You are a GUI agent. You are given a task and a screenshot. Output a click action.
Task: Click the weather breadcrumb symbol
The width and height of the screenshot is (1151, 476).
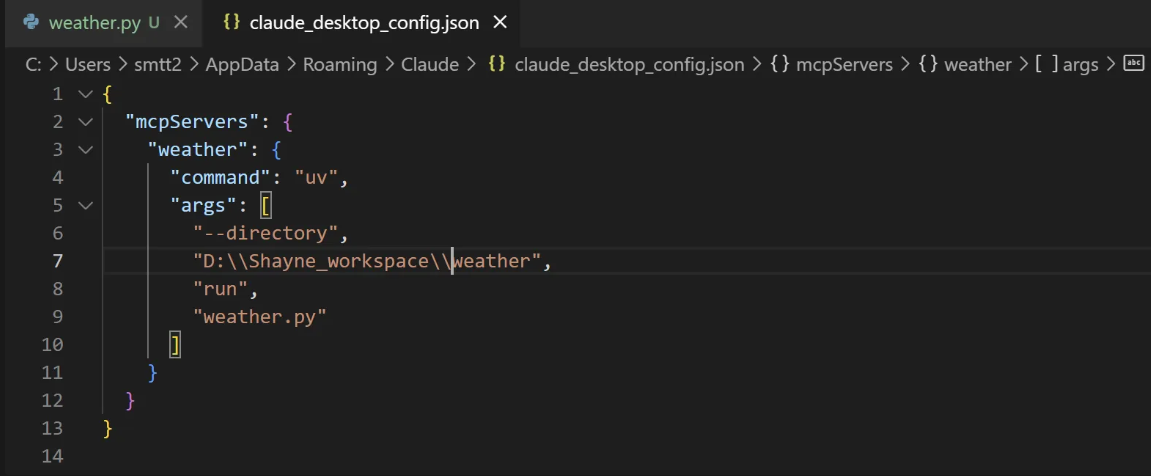point(978,65)
